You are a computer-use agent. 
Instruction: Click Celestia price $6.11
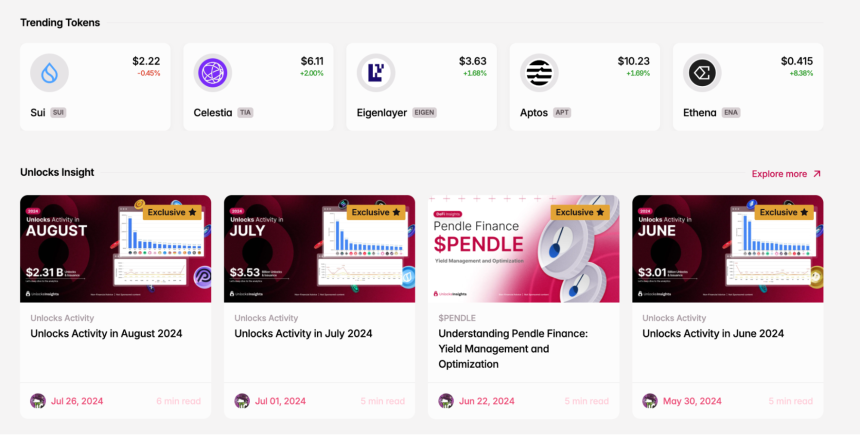pos(312,61)
